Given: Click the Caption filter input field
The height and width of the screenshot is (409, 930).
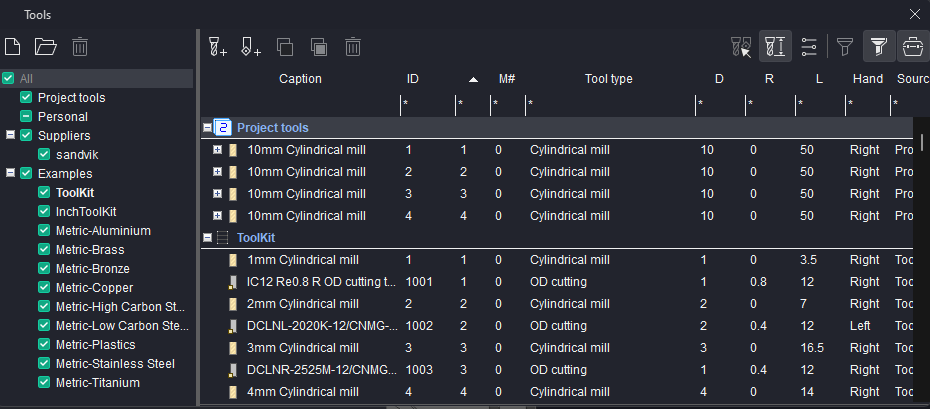Looking at the screenshot, I should click(300, 103).
